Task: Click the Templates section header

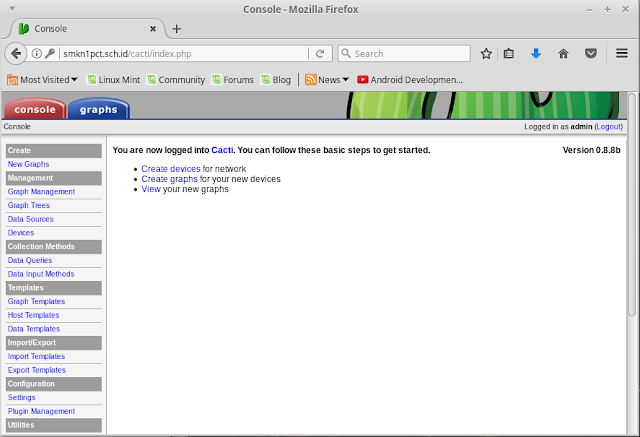Action: (54, 288)
